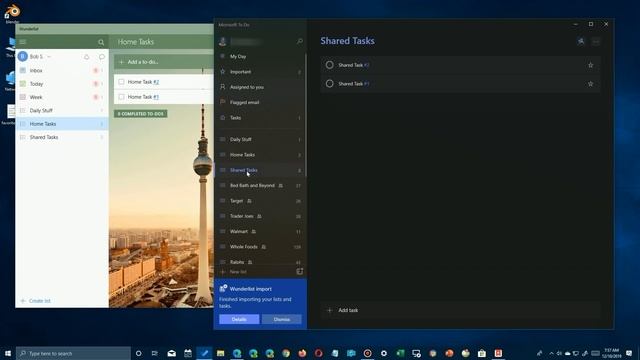
Task: Open Excel from taskbar
Action: 400,353
